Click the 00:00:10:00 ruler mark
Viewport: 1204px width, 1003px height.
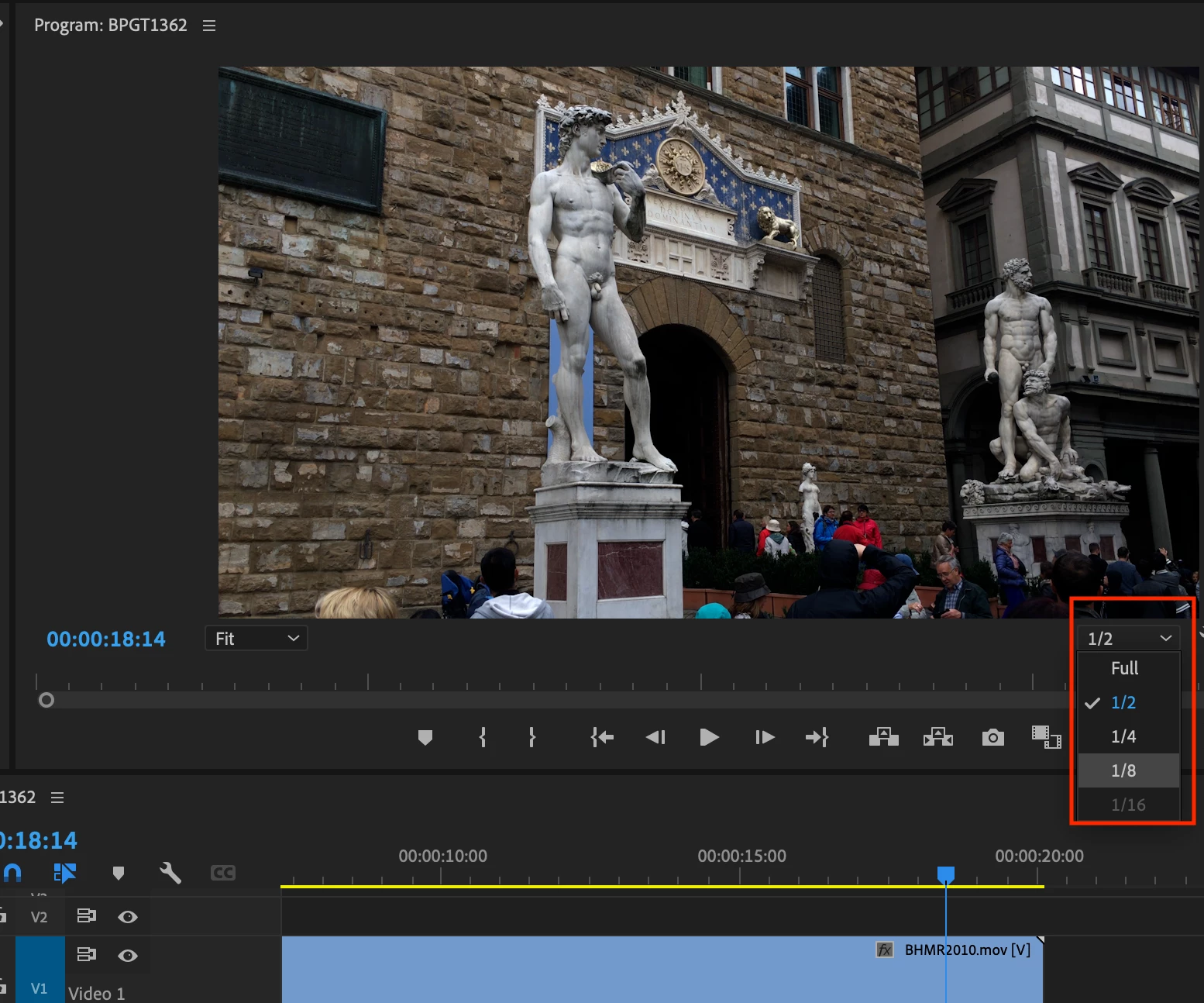442,857
